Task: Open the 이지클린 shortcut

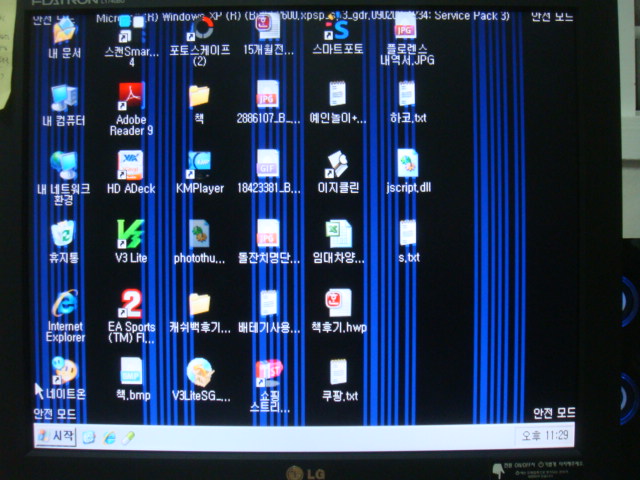Action: pos(338,166)
